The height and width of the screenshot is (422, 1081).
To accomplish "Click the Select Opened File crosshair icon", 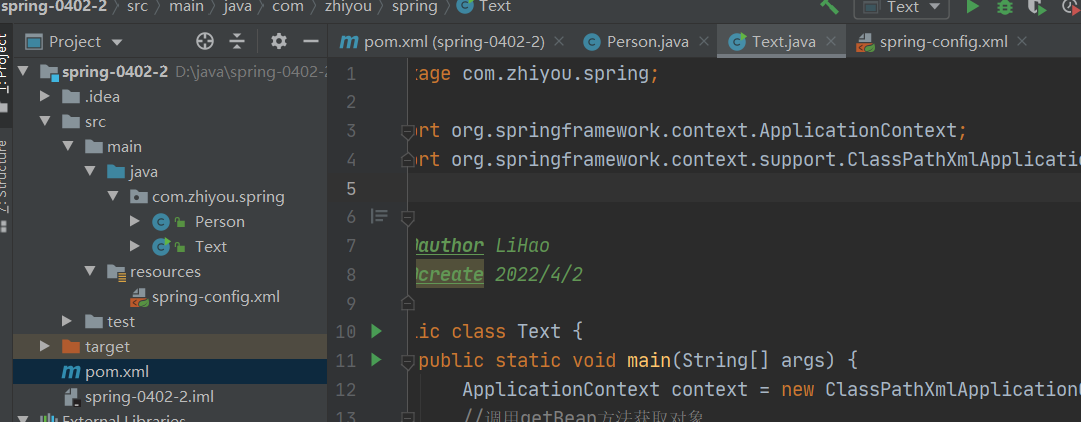I will click(x=205, y=41).
